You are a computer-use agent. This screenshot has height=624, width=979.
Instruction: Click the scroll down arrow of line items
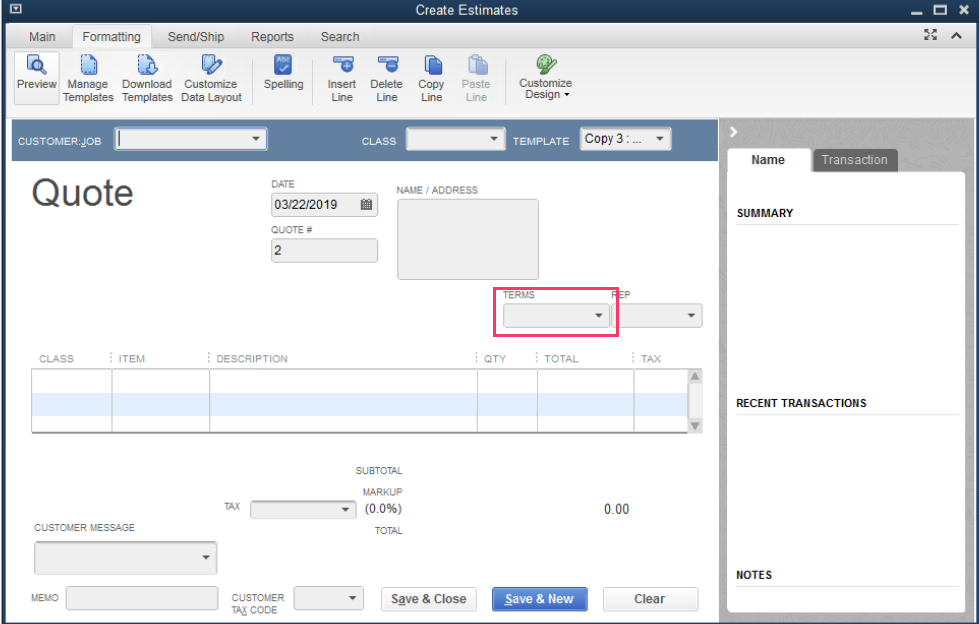pyautogui.click(x=695, y=425)
